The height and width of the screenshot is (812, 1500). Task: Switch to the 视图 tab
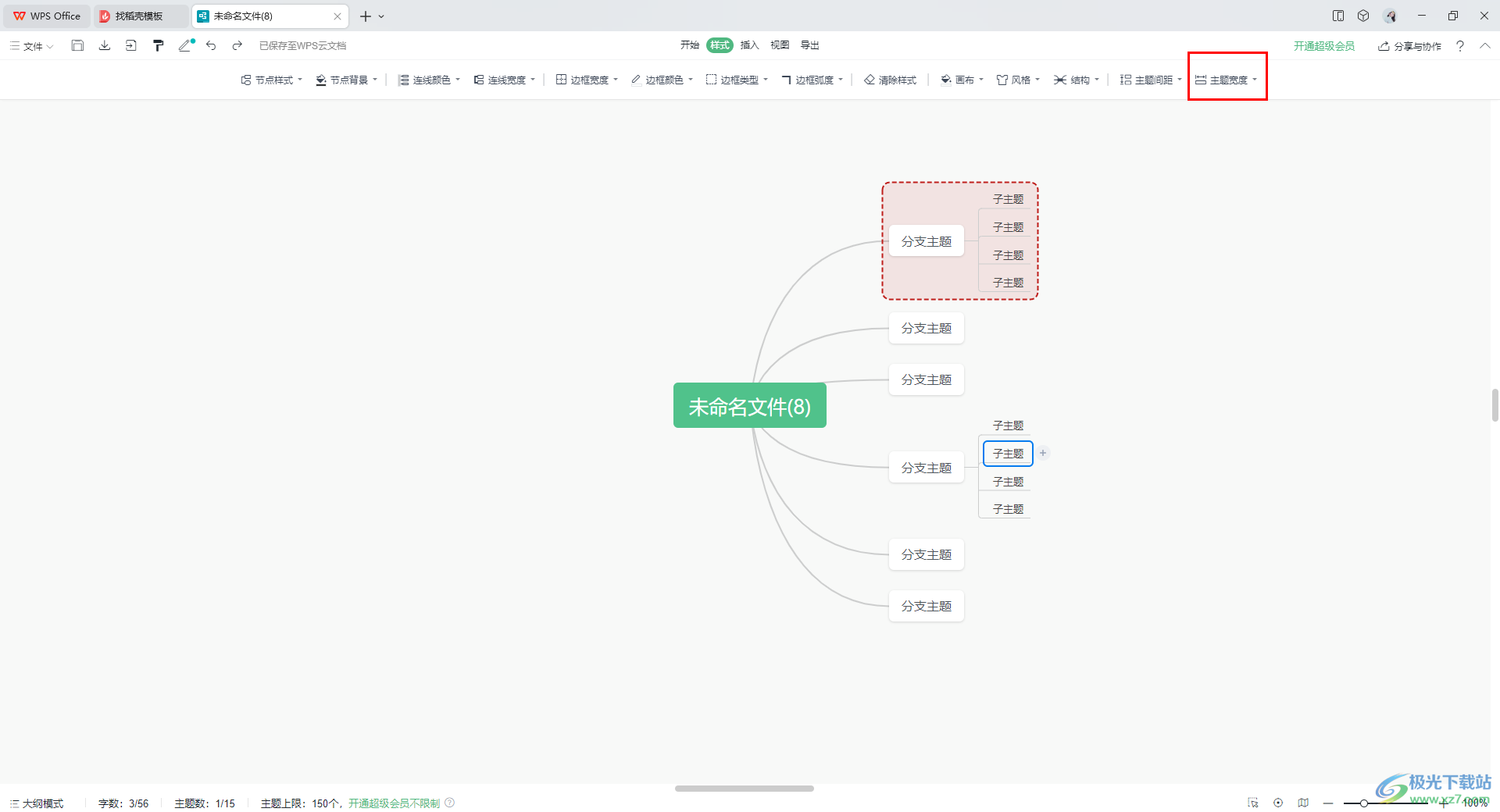[780, 45]
